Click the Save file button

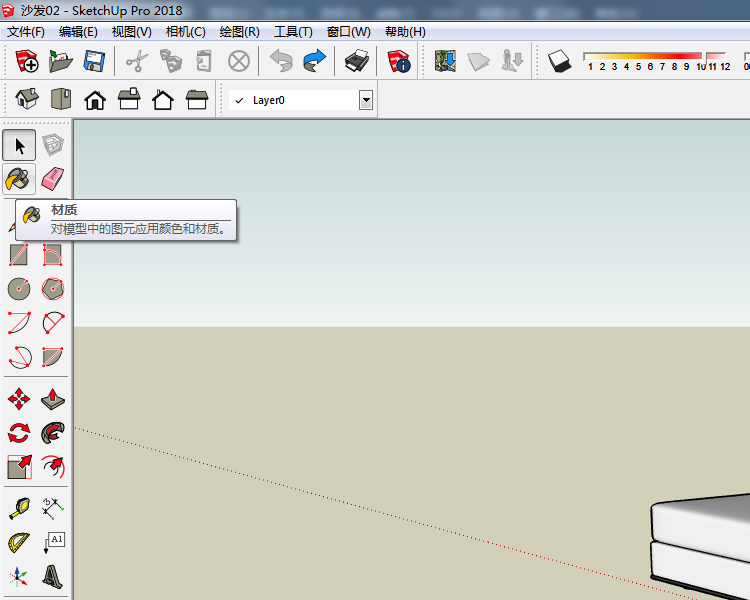95,62
